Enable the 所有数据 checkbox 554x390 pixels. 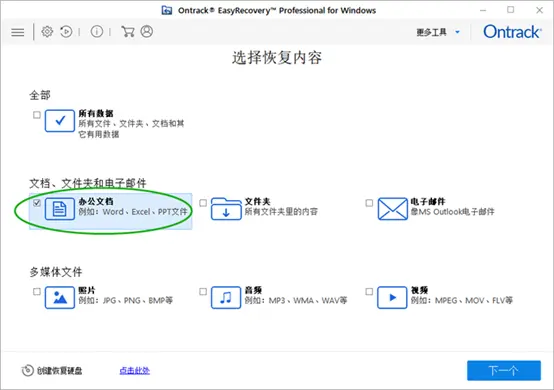coord(37,115)
